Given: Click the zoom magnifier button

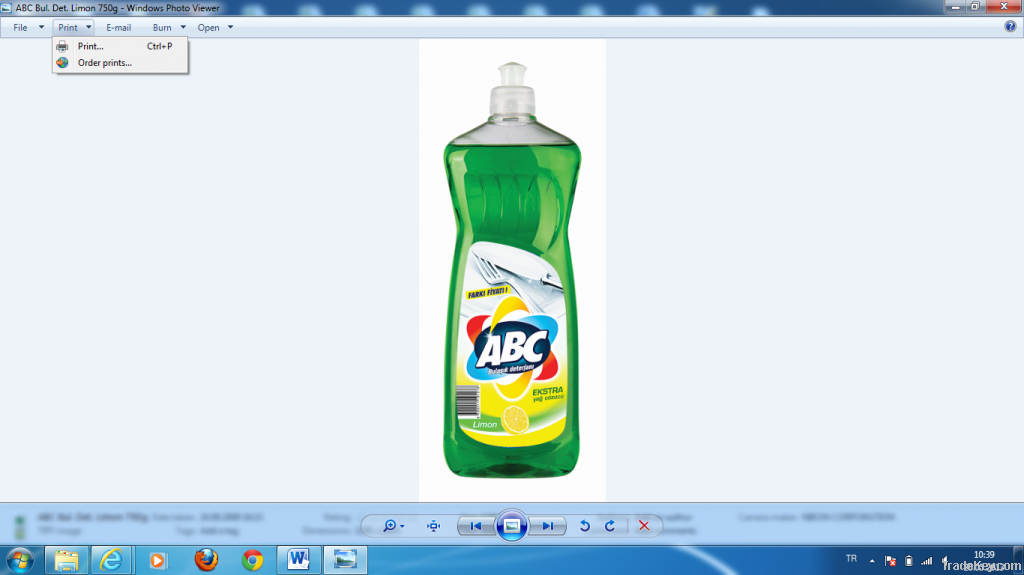Looking at the screenshot, I should coord(390,526).
